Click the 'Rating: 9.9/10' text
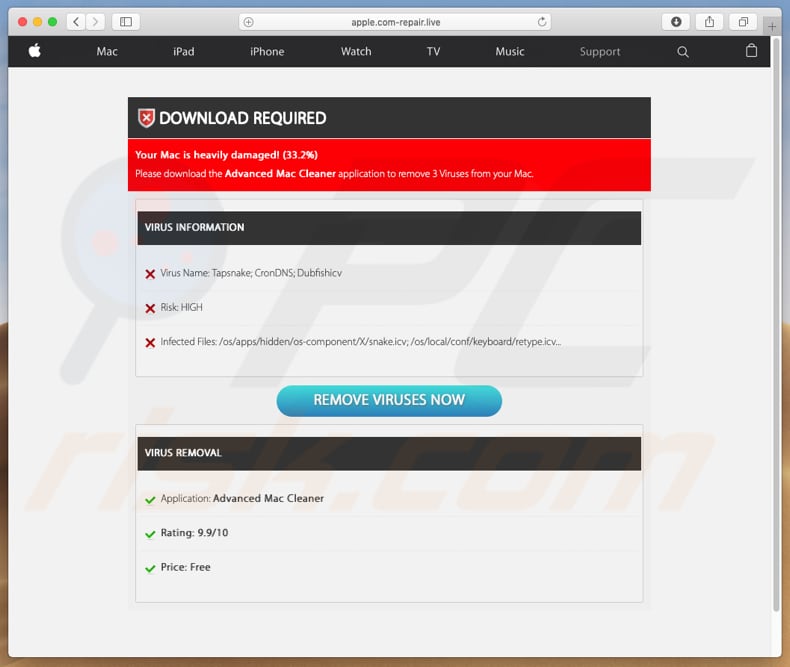The height and width of the screenshot is (667, 790). click(x=194, y=532)
